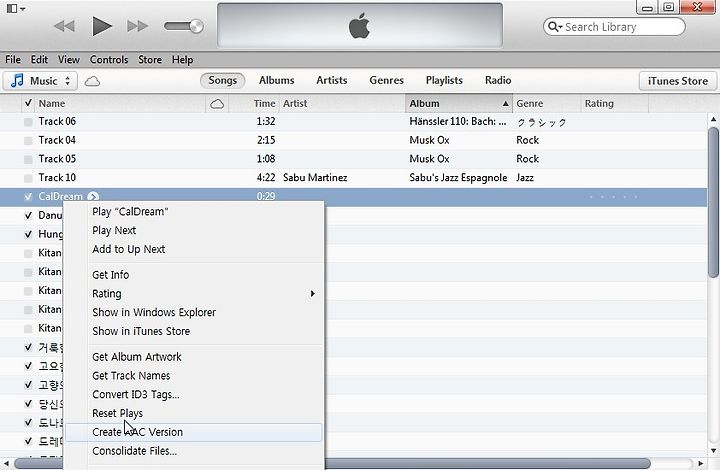The width and height of the screenshot is (720, 470).
Task: Open the iTunes Store button
Action: click(x=678, y=81)
